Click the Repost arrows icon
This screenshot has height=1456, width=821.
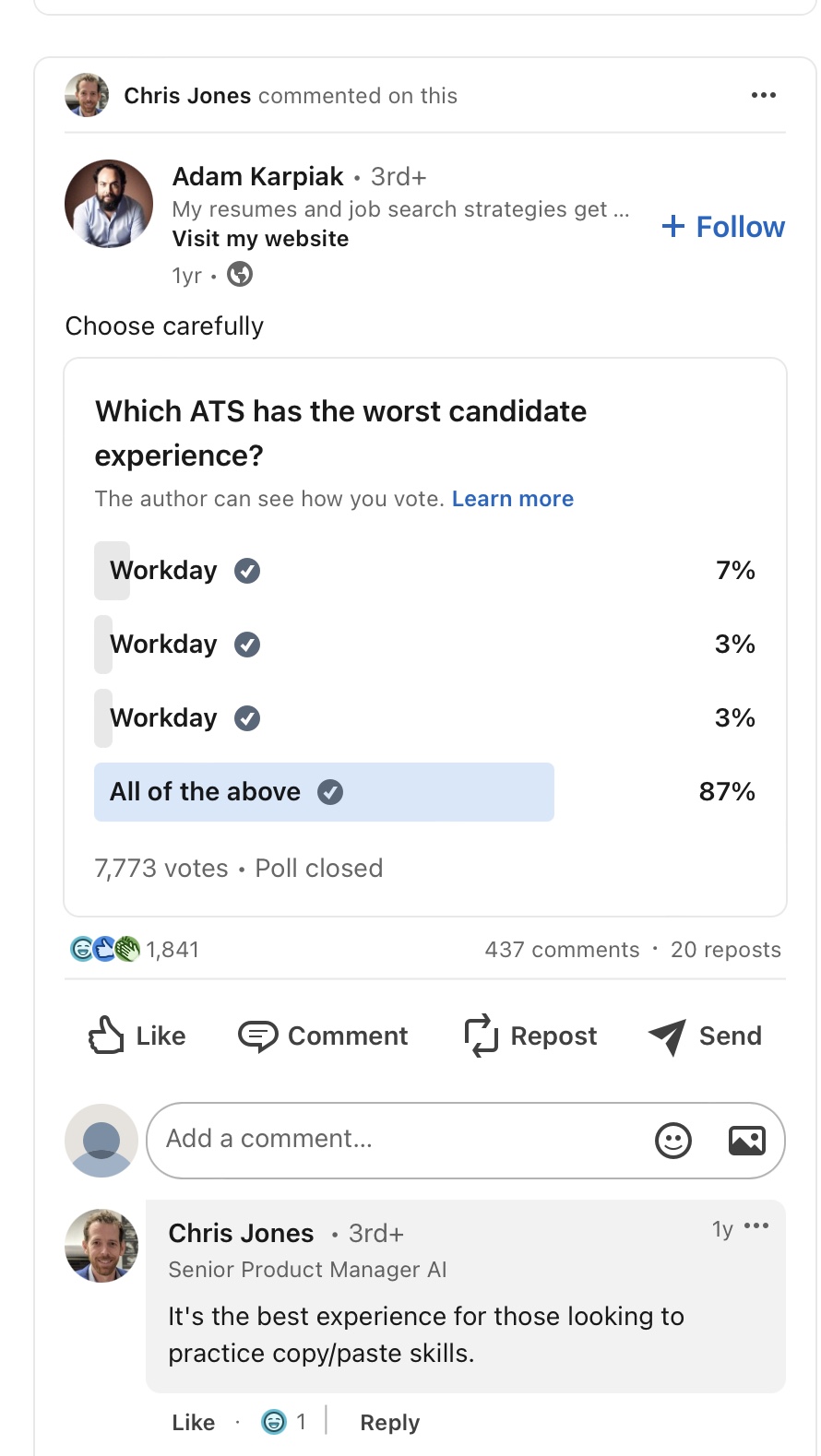(x=481, y=1036)
